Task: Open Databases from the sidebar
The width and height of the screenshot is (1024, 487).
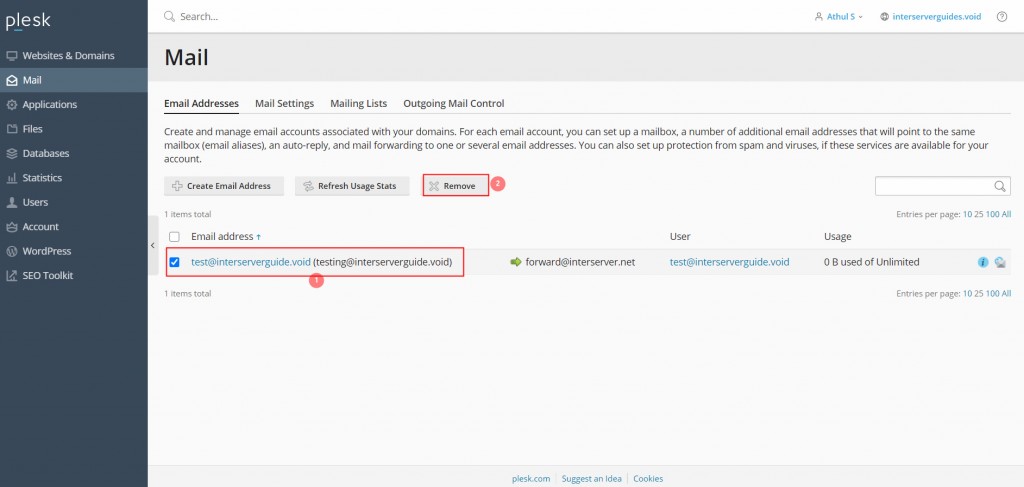Action: tap(46, 153)
